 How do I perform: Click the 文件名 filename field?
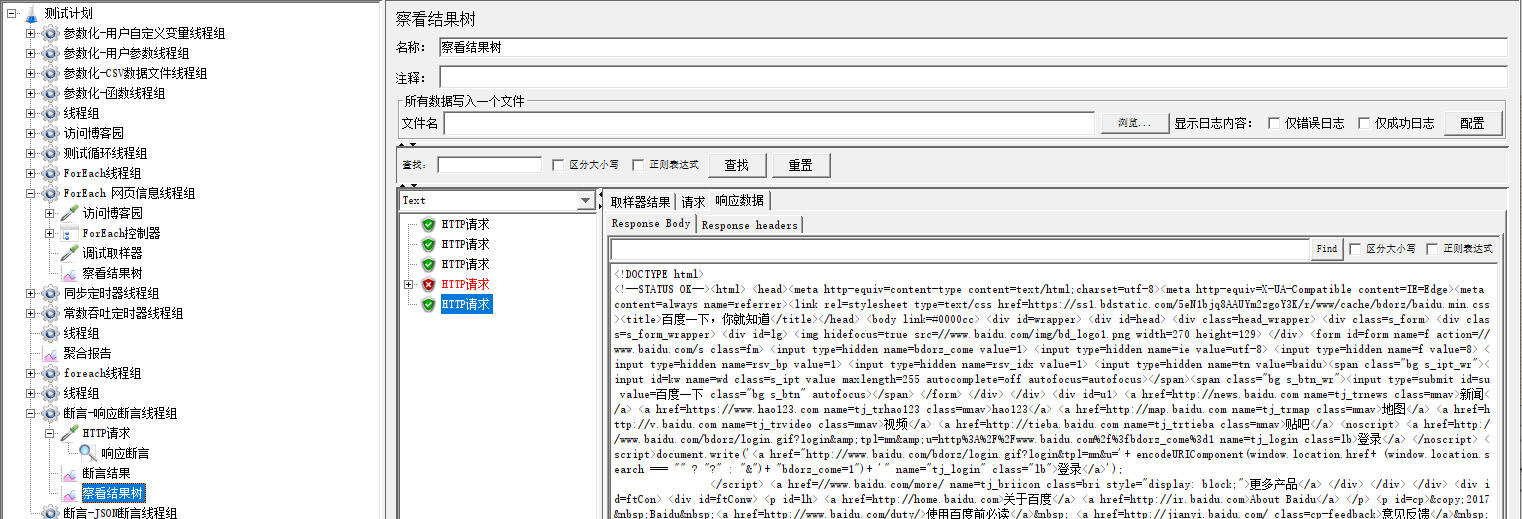pos(769,123)
